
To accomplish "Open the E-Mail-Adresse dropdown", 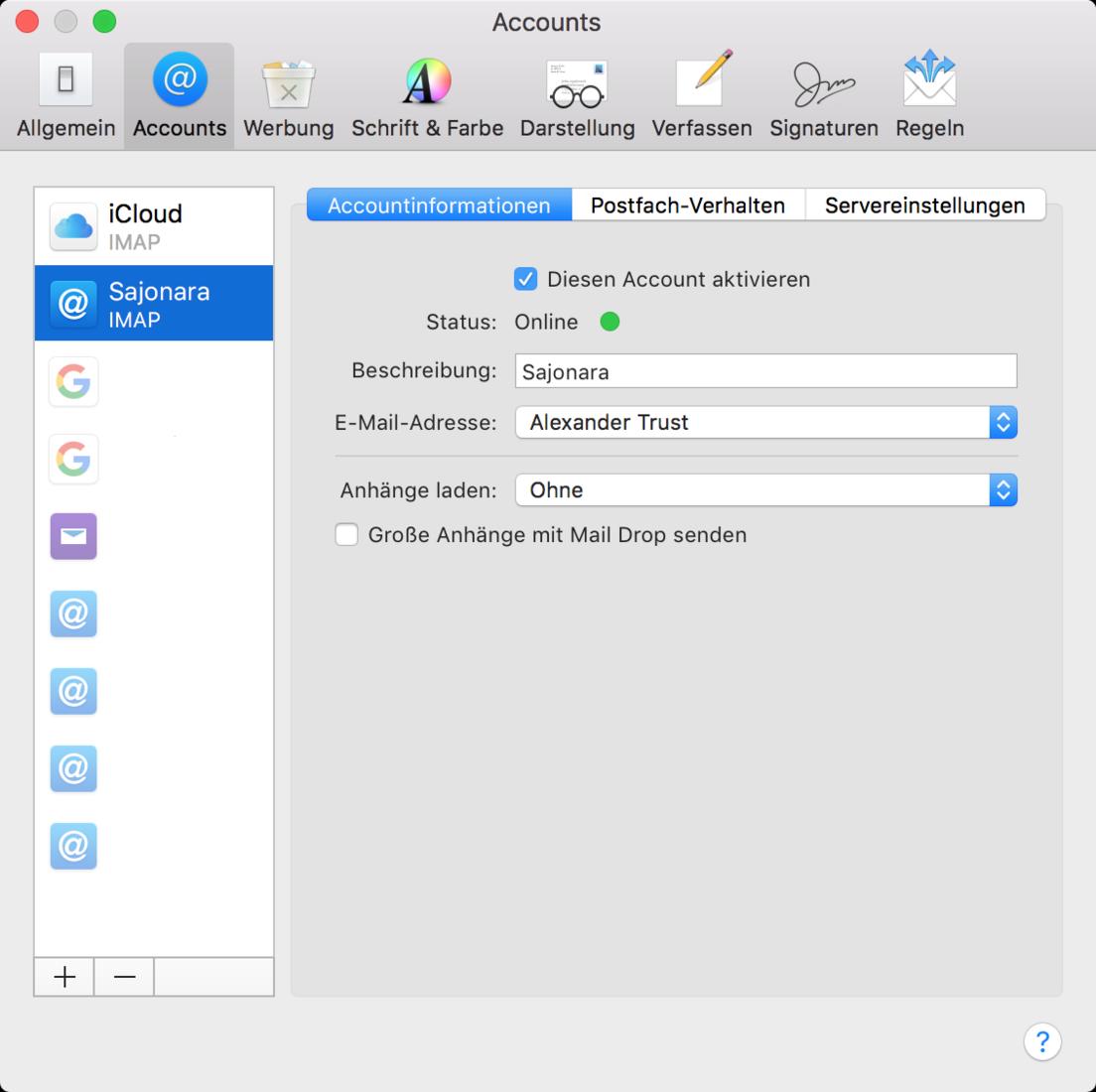I will click(x=766, y=422).
